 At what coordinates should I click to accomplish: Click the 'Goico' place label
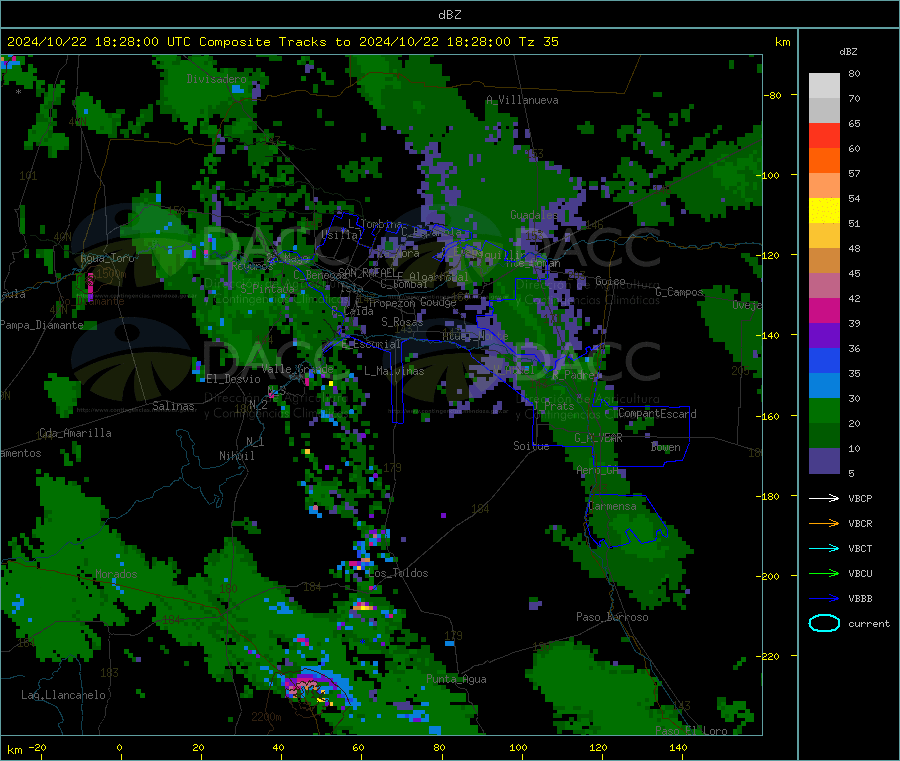click(x=610, y=281)
